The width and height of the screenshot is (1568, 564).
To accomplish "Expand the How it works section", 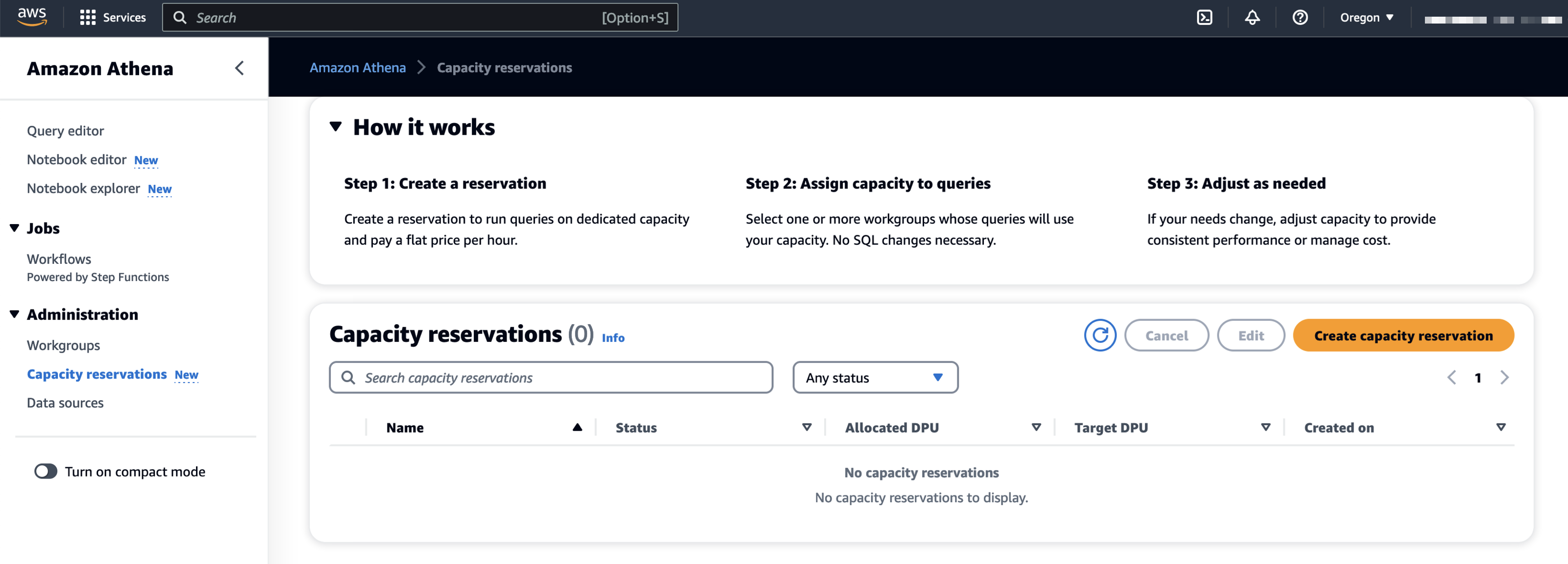I will tap(337, 127).
